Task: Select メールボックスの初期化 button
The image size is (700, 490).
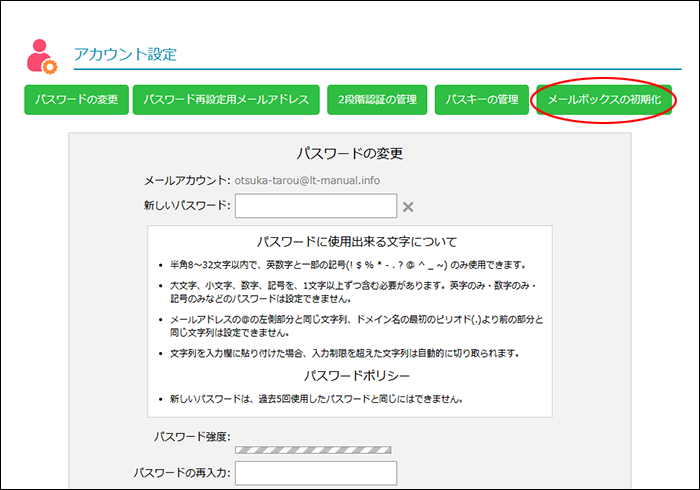Action: click(604, 100)
